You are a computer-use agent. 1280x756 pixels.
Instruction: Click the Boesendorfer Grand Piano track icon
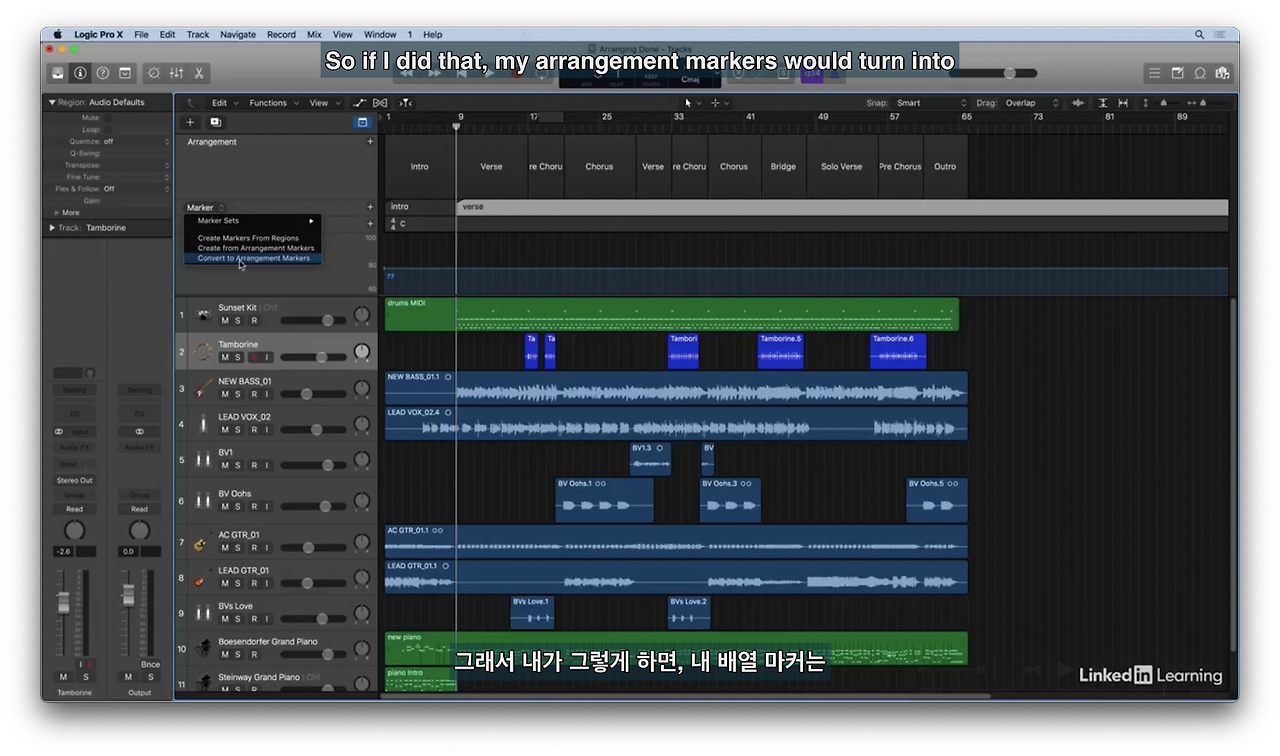[204, 648]
